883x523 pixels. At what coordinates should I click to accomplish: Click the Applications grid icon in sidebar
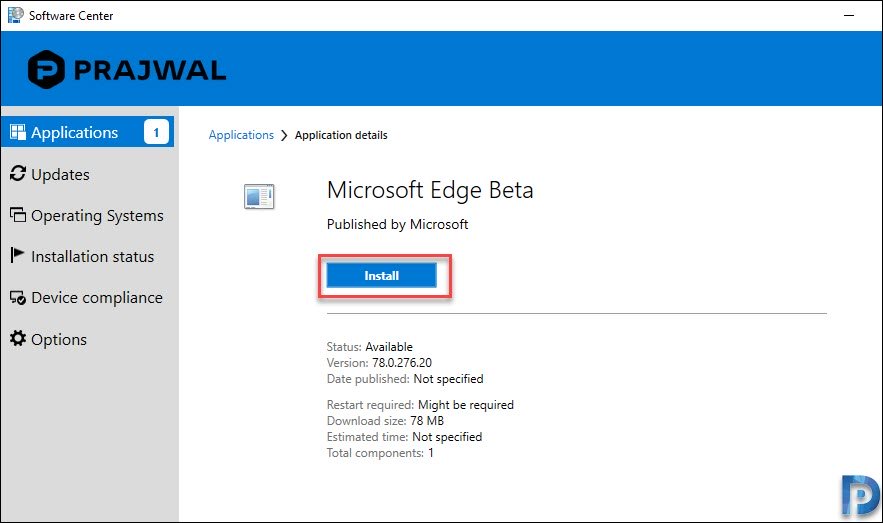point(18,132)
